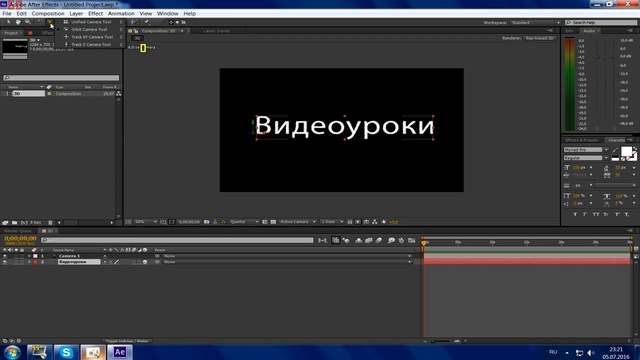Open the Animation menu
640x360 pixels.
[121, 13]
